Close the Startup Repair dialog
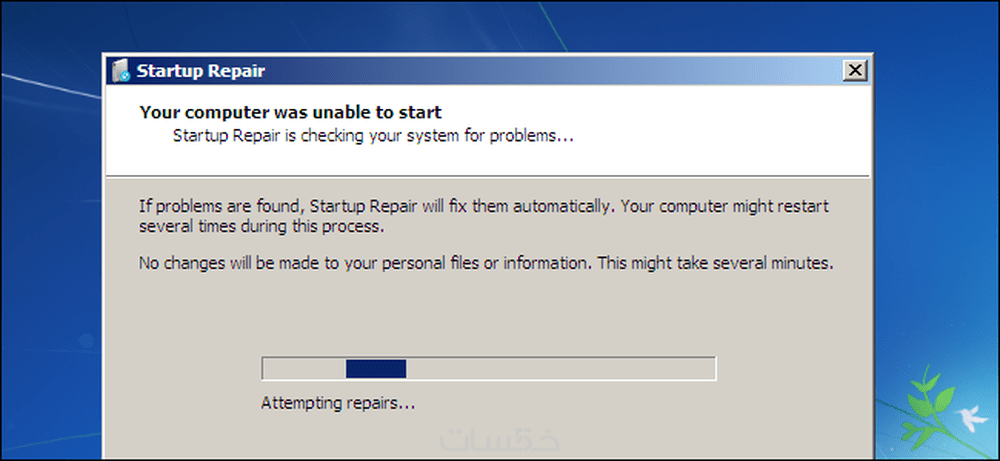Screen dimensions: 1000x461 [x=854, y=70]
